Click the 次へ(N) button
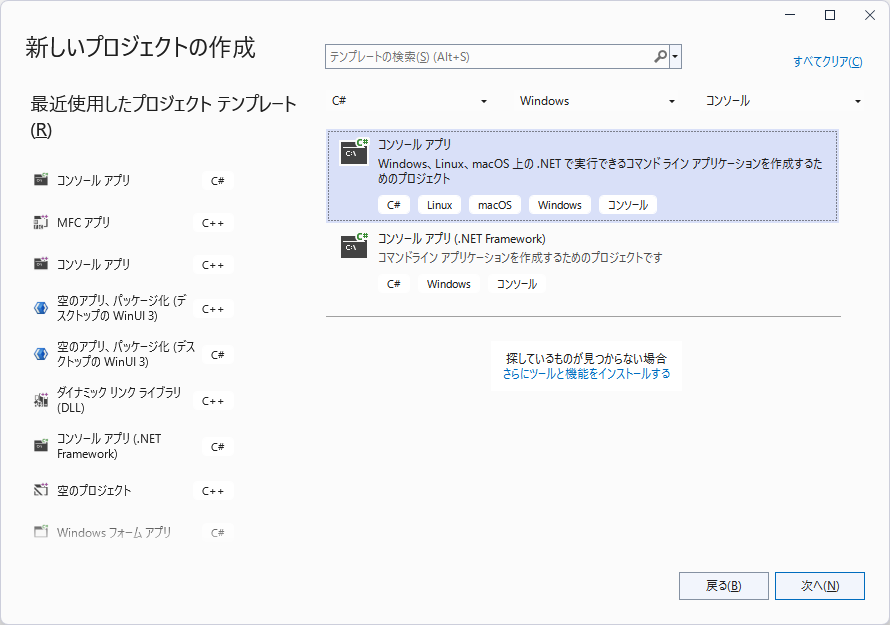 coord(819,586)
